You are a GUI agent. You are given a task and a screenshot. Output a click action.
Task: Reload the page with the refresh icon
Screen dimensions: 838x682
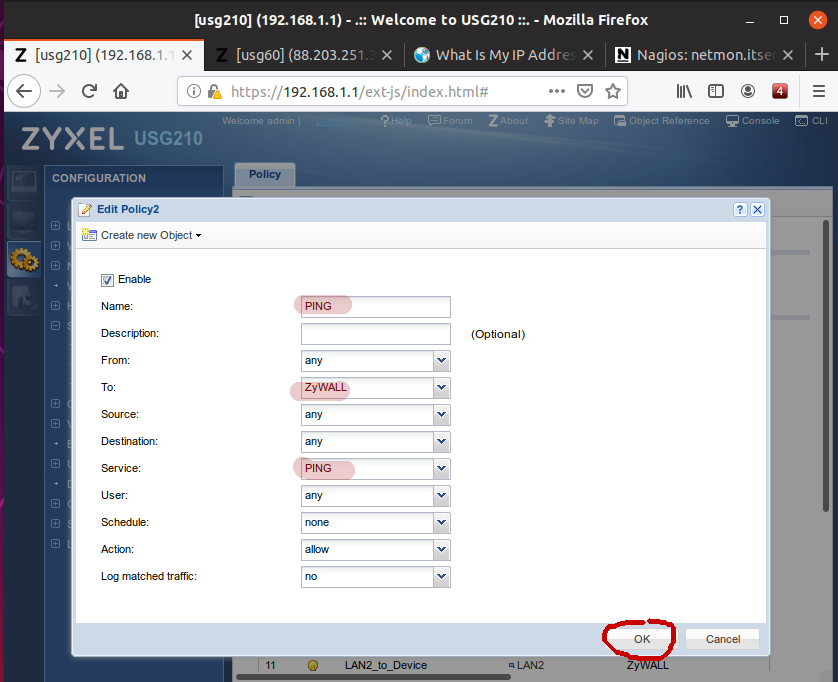click(x=89, y=91)
